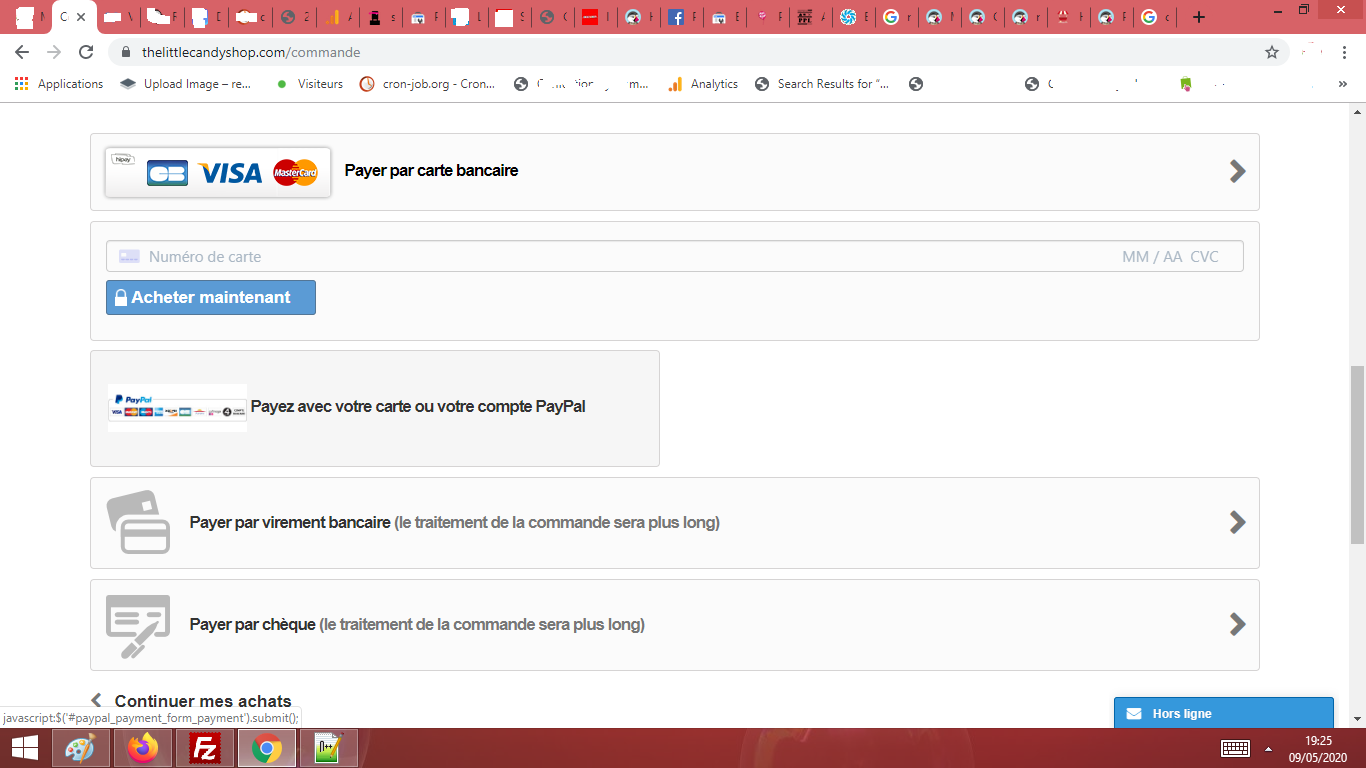Click the cheque and pen icon
This screenshot has width=1366, height=768.
[x=138, y=626]
